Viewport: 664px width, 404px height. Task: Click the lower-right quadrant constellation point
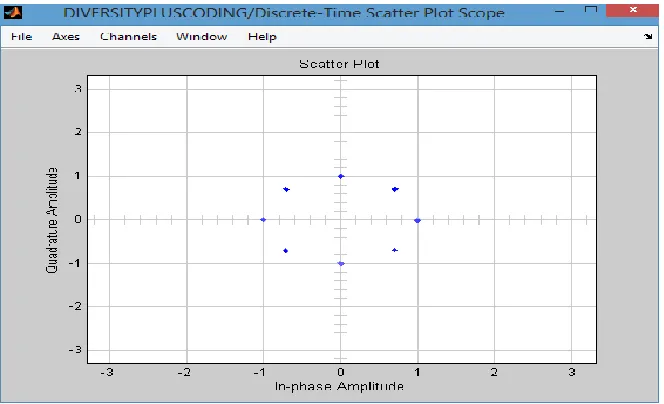(x=395, y=250)
